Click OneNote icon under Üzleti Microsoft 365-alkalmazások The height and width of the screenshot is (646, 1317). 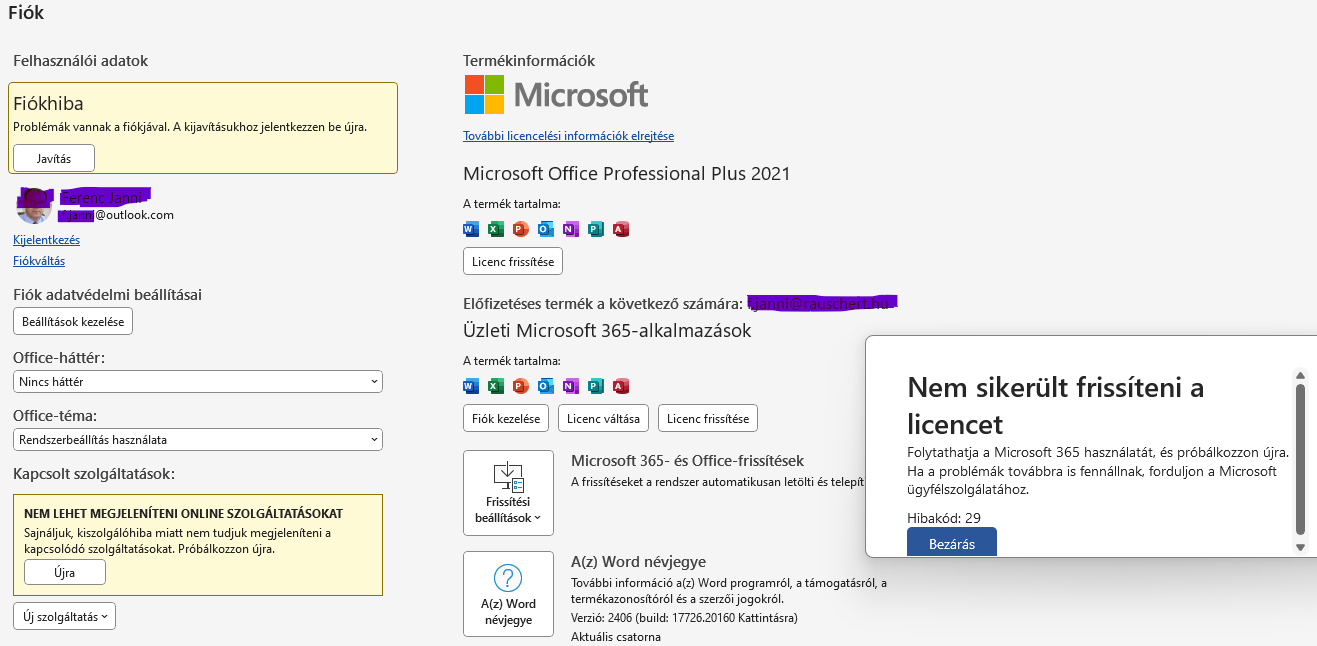coord(570,386)
